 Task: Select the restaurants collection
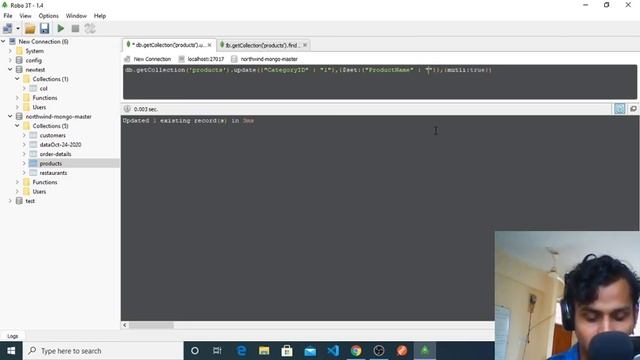click(x=53, y=173)
